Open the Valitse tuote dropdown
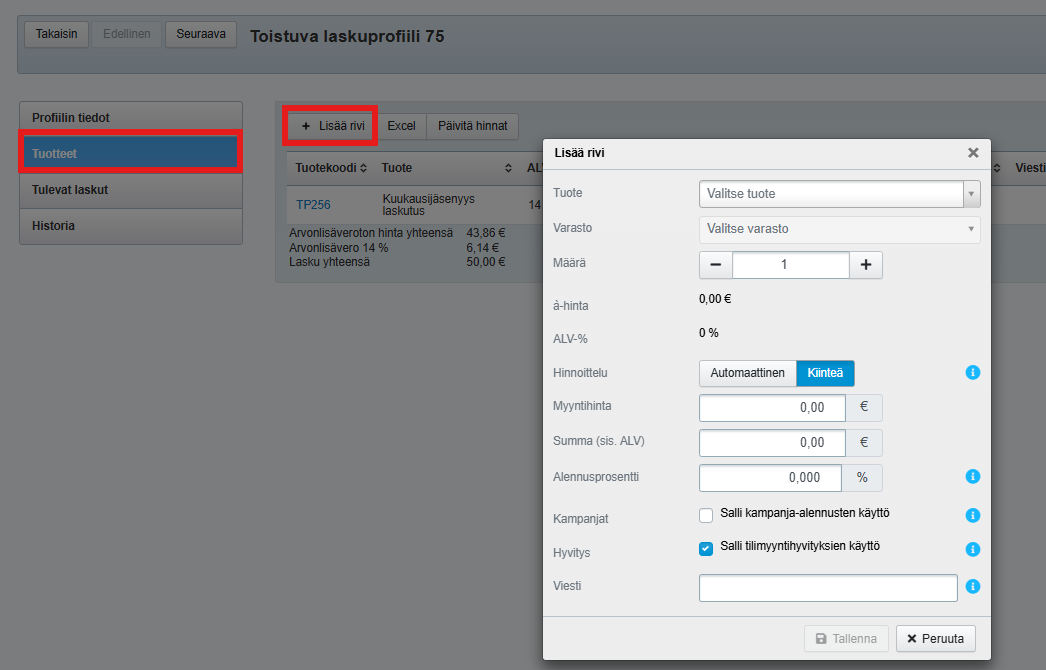The width and height of the screenshot is (1046, 670). (x=839, y=193)
